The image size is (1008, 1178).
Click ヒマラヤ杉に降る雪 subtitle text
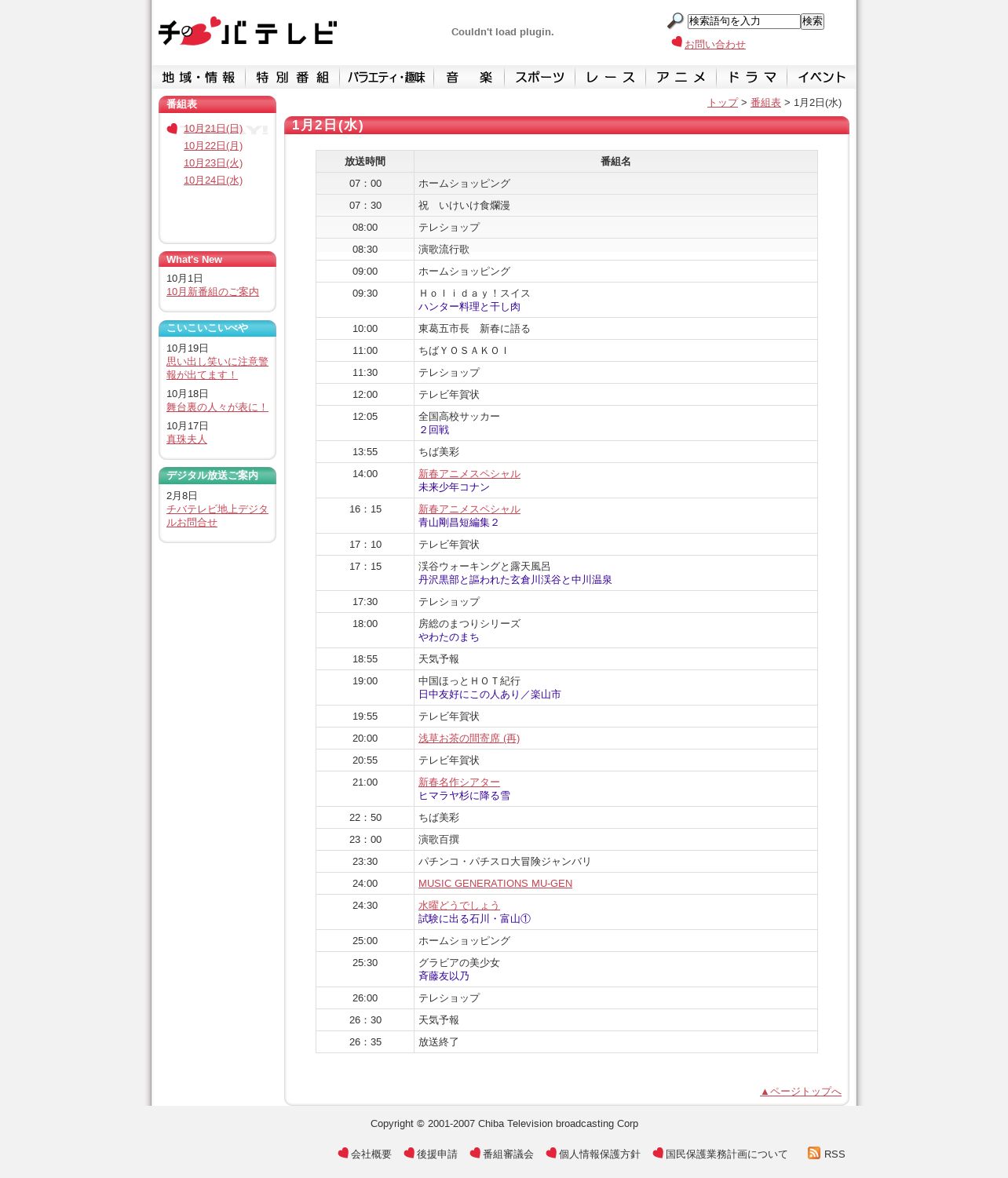click(464, 796)
